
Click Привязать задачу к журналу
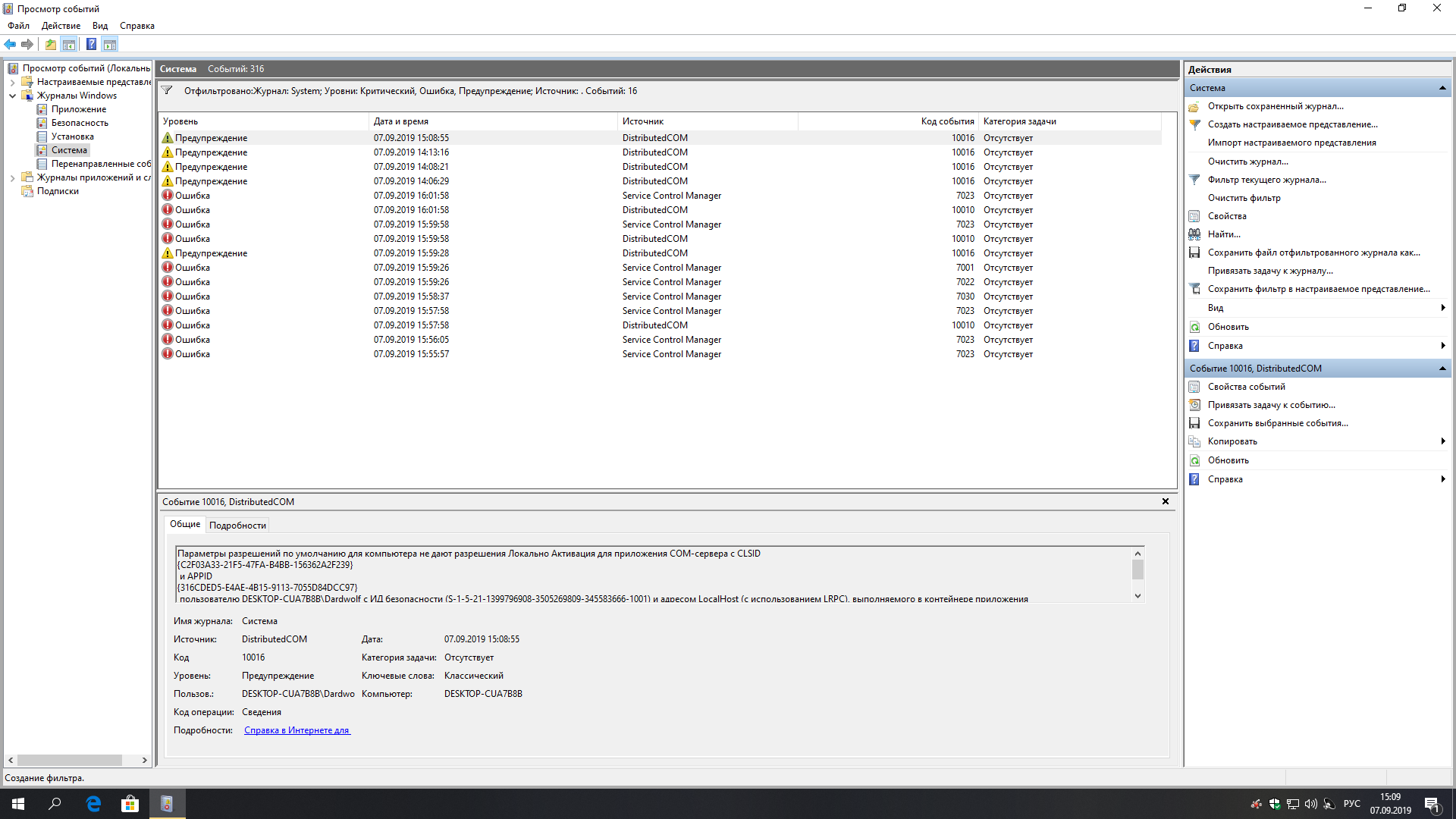point(1270,271)
